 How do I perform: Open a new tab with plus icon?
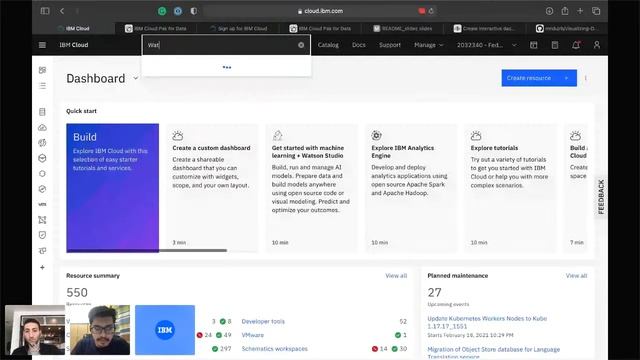coord(580,11)
